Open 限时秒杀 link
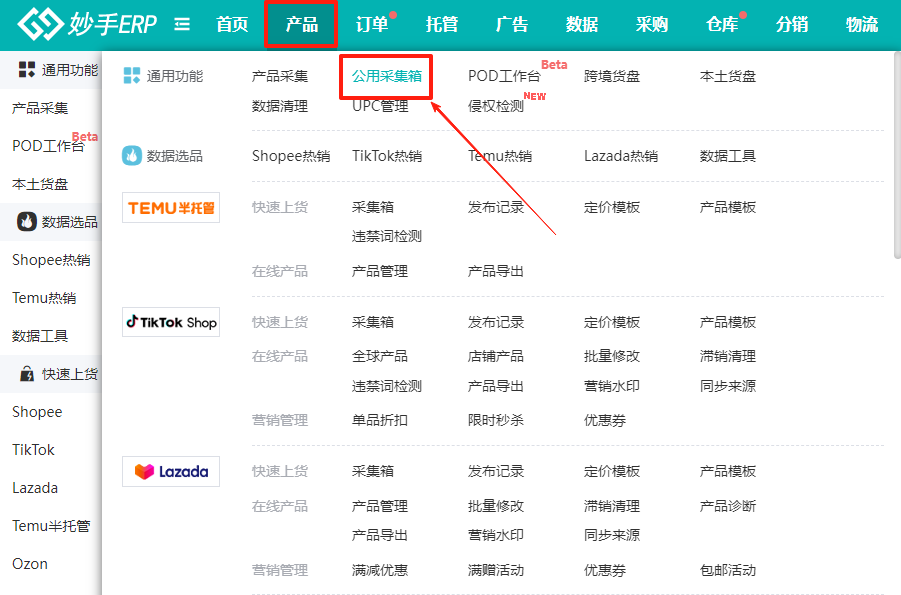The width and height of the screenshot is (901, 595). point(496,420)
